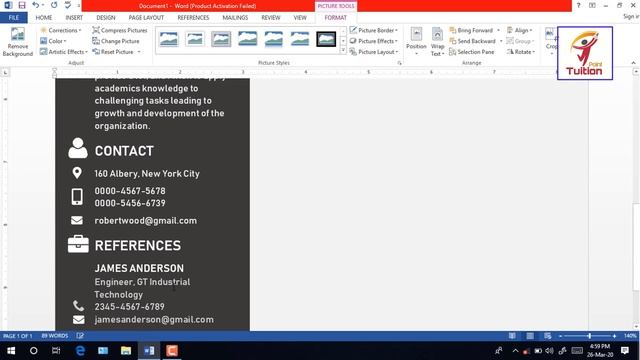Switch to Print Layout view
The width and height of the screenshot is (640, 360).
click(x=530, y=336)
